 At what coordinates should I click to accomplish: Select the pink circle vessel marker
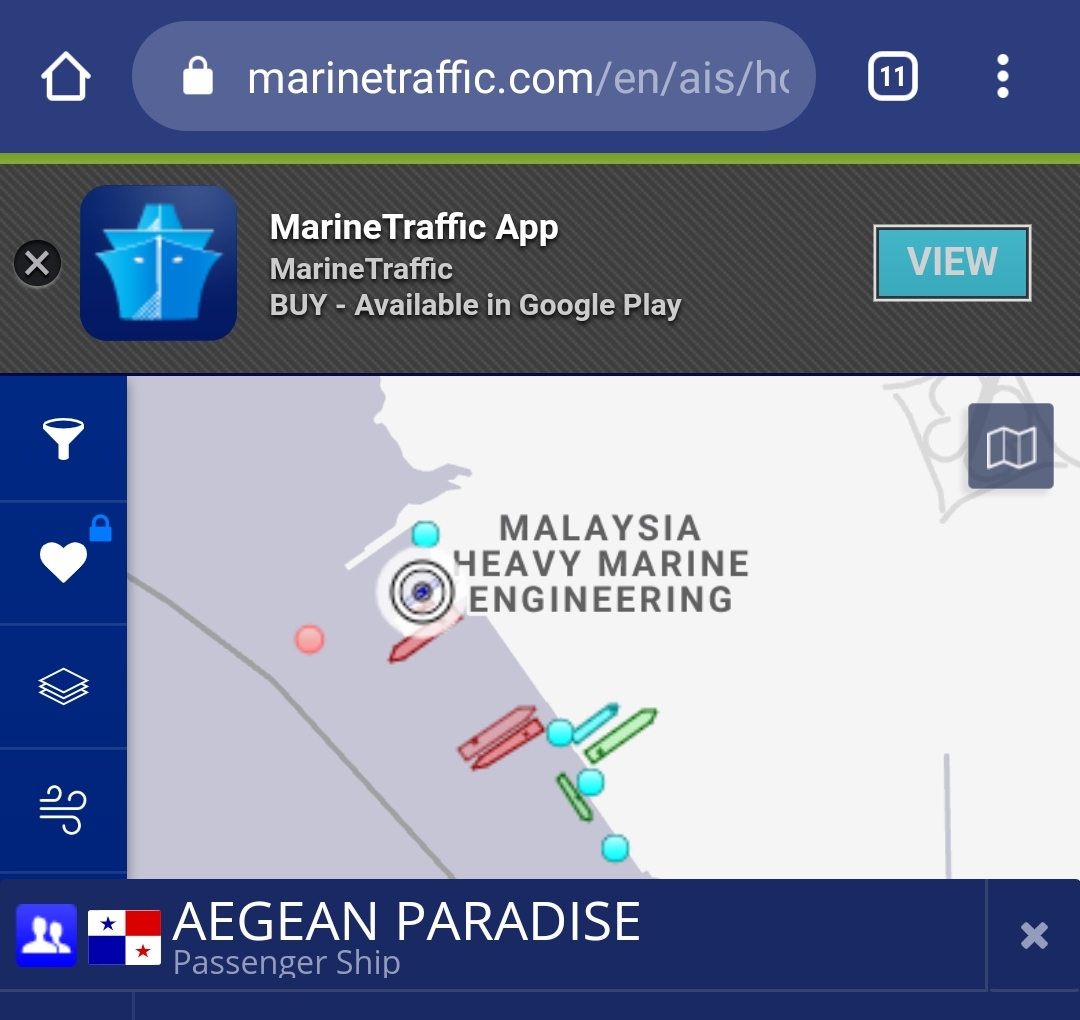[309, 639]
